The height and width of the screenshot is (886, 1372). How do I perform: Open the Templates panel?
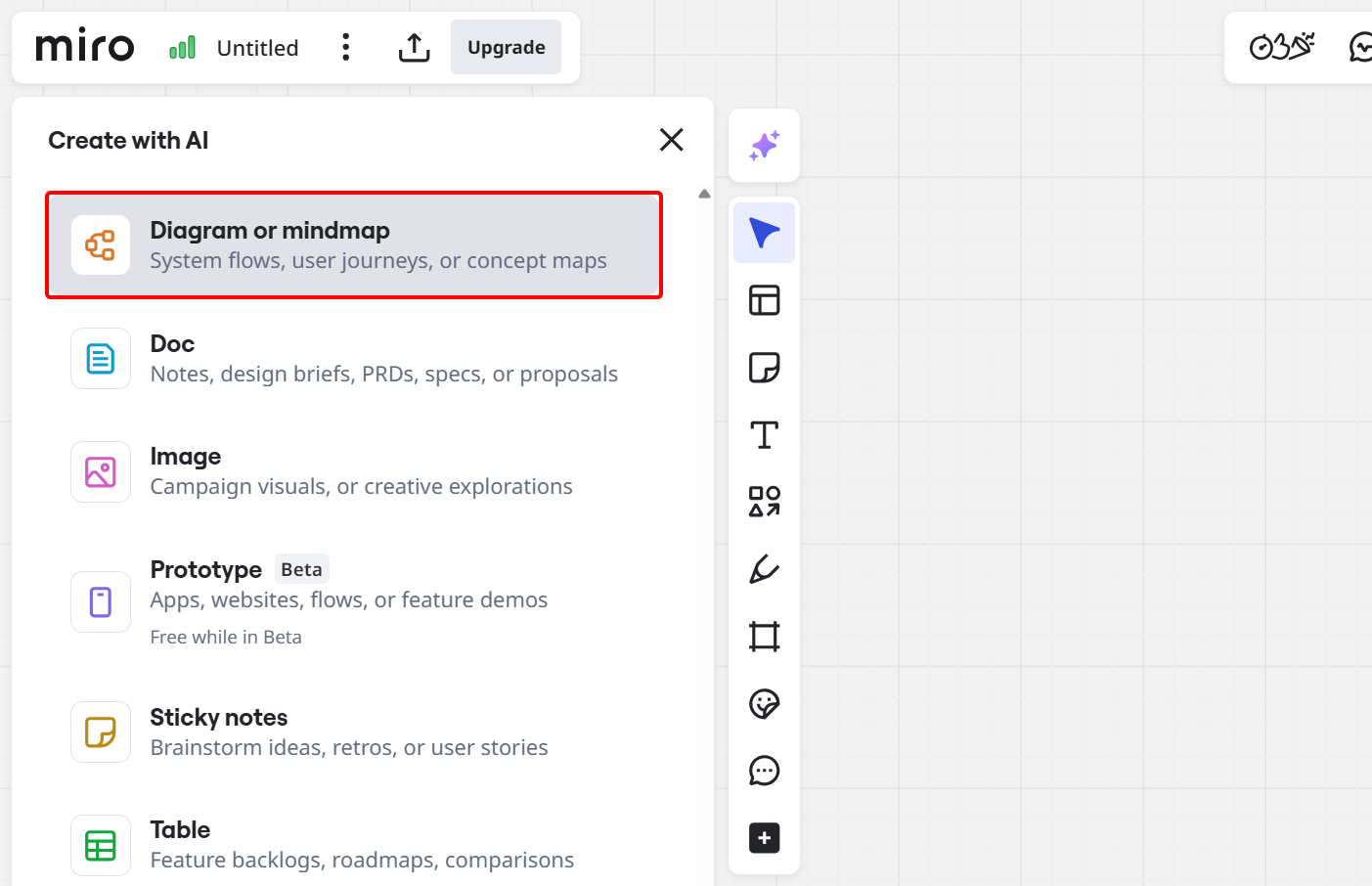click(764, 300)
